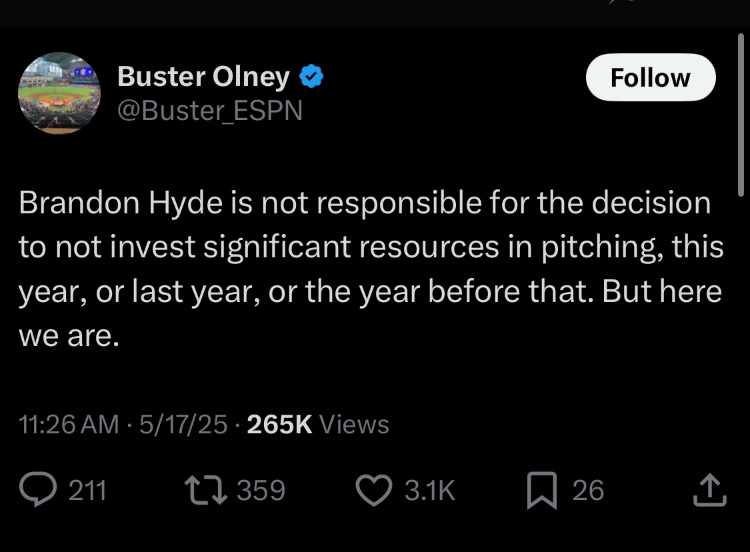The width and height of the screenshot is (750, 552).
Task: Click the 3.1K likes count
Action: coord(430,490)
